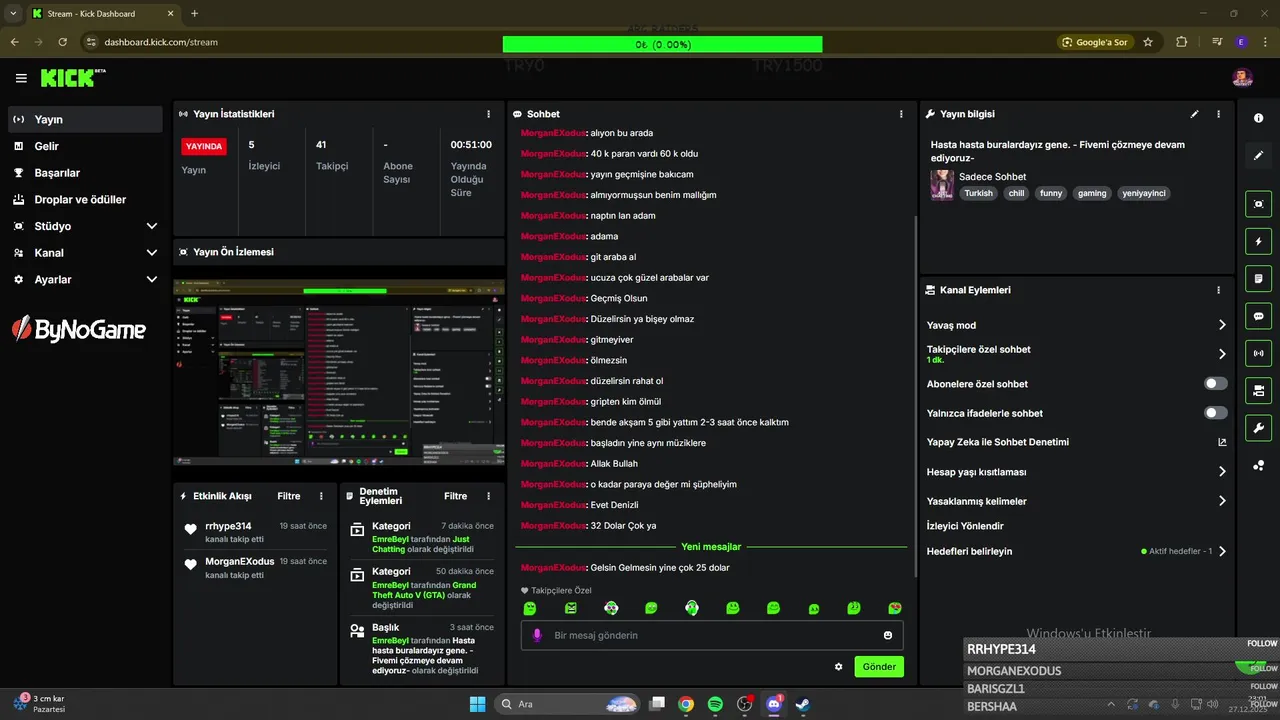This screenshot has width=1280, height=720.
Task: Open Filtre in Etkinlik Akışı panel
Action: click(x=288, y=496)
